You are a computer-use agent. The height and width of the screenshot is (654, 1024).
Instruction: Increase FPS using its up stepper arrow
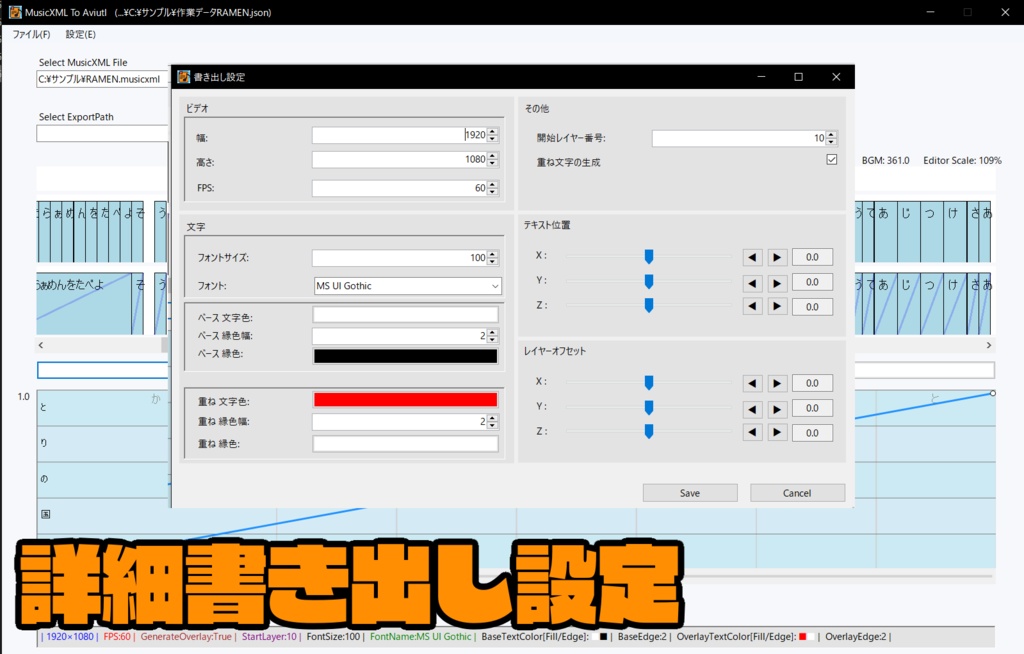(490, 184)
